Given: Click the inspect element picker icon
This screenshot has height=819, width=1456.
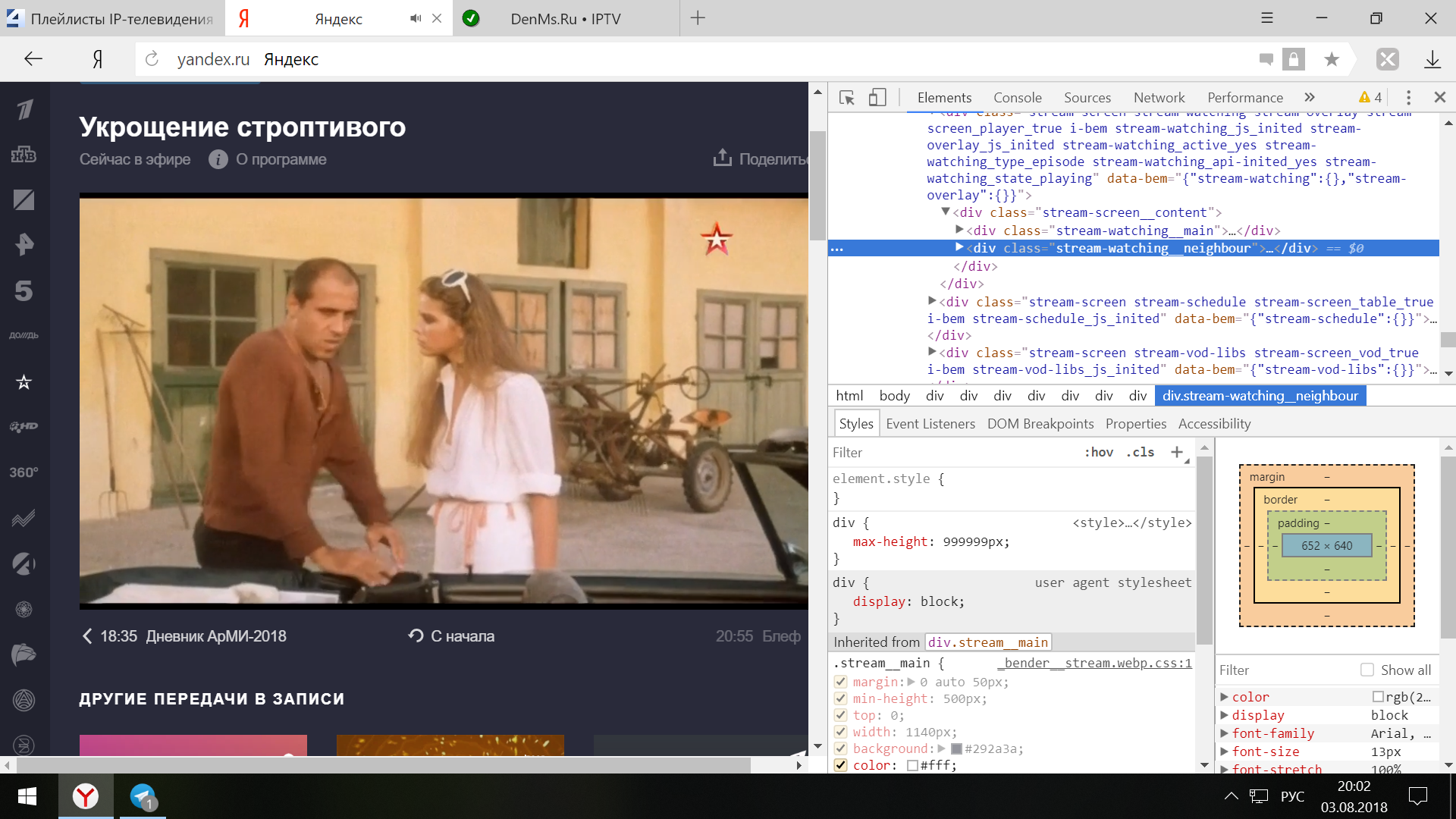Looking at the screenshot, I should [847, 98].
